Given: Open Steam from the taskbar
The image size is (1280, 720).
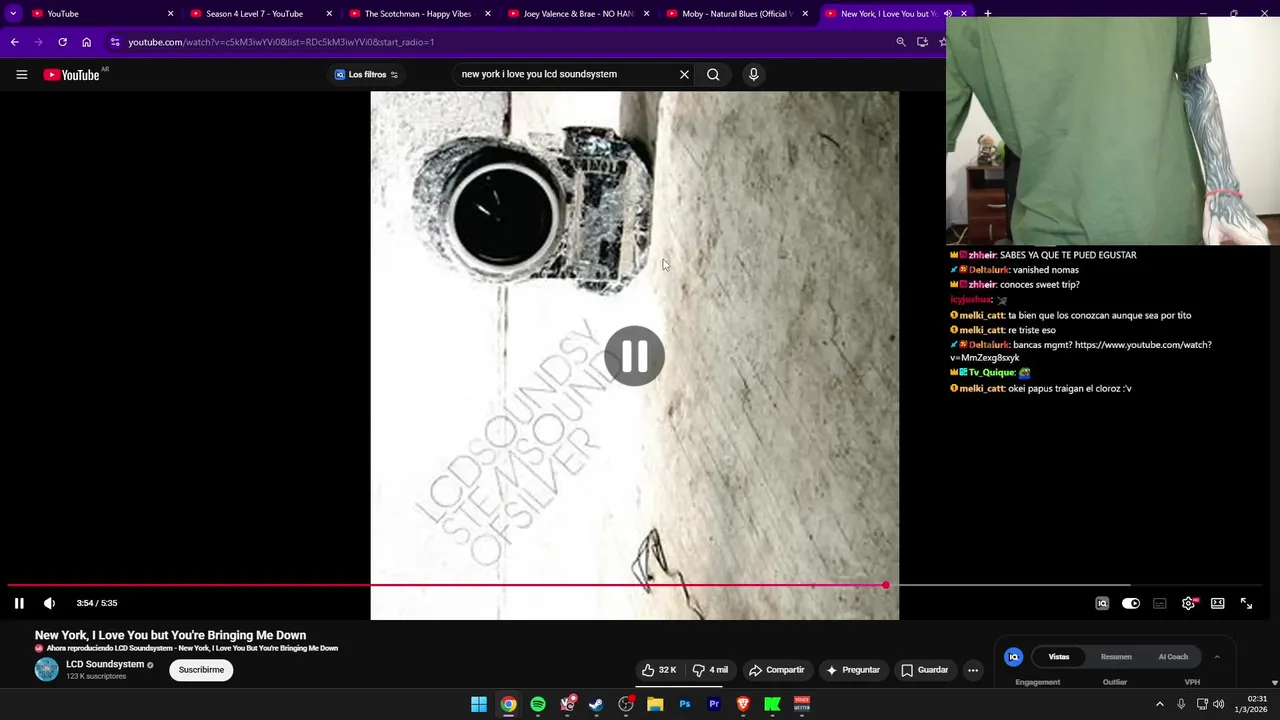Looking at the screenshot, I should [596, 704].
